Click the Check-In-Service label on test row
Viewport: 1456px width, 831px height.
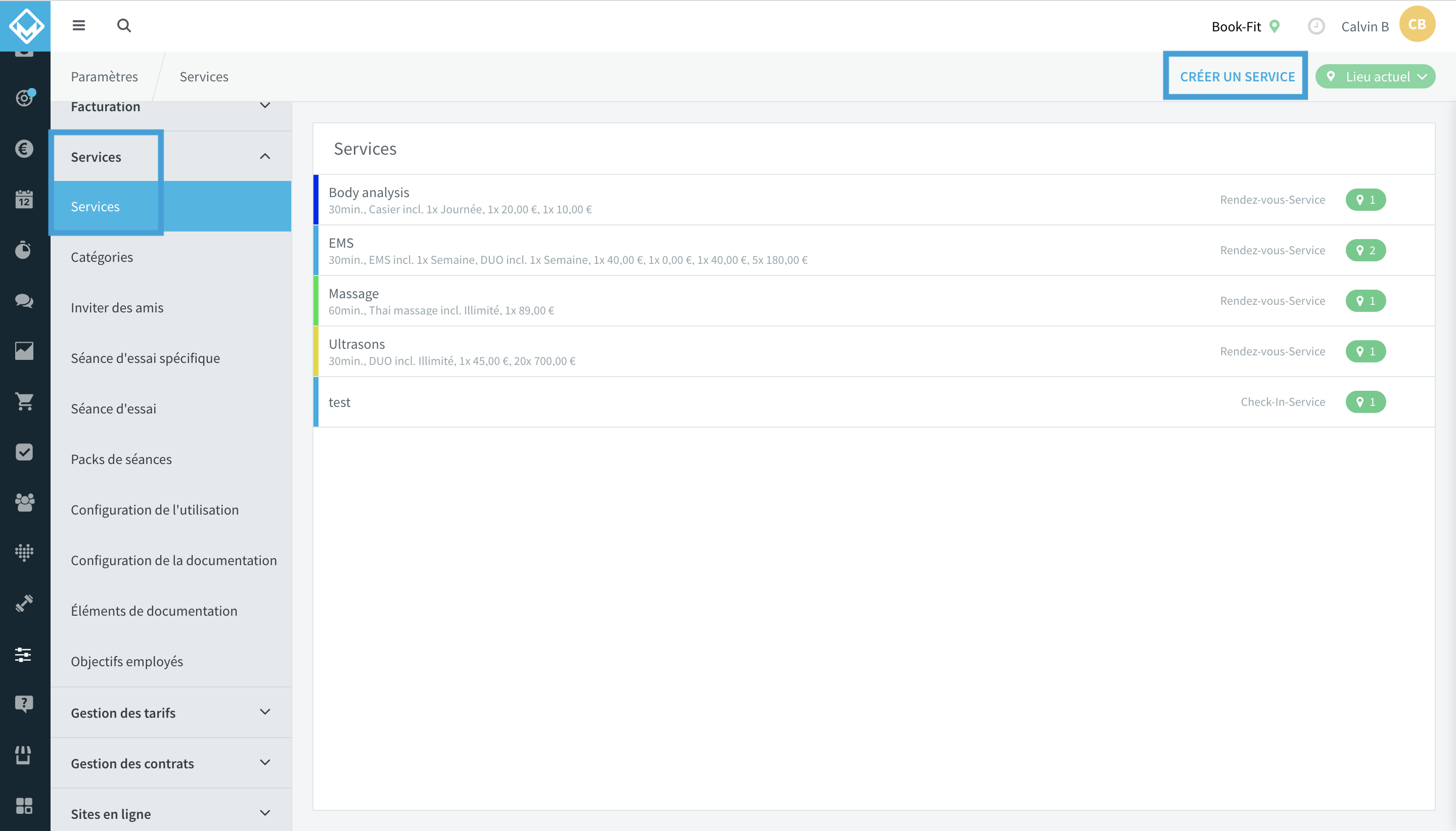click(x=1283, y=402)
